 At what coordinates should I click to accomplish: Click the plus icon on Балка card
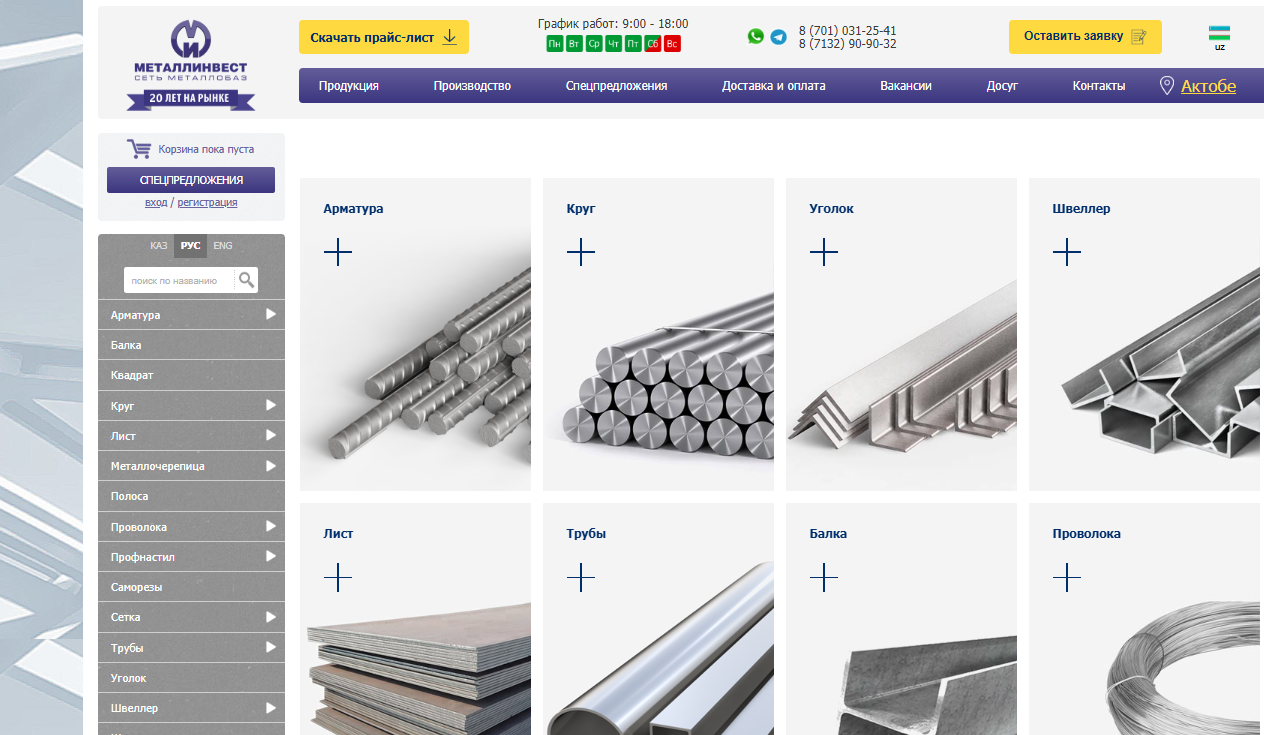pyautogui.click(x=824, y=577)
